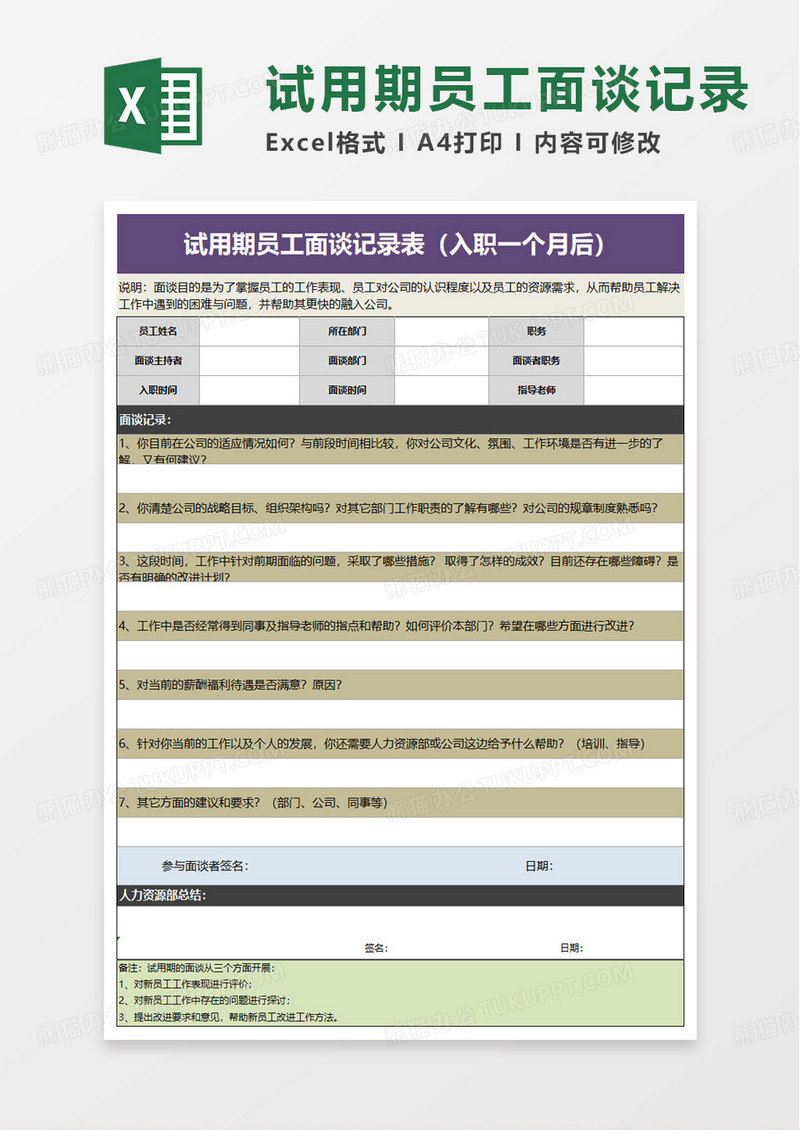Select remark 1 对新员工工作表现进行评价
800x1130 pixels.
(x=185, y=984)
